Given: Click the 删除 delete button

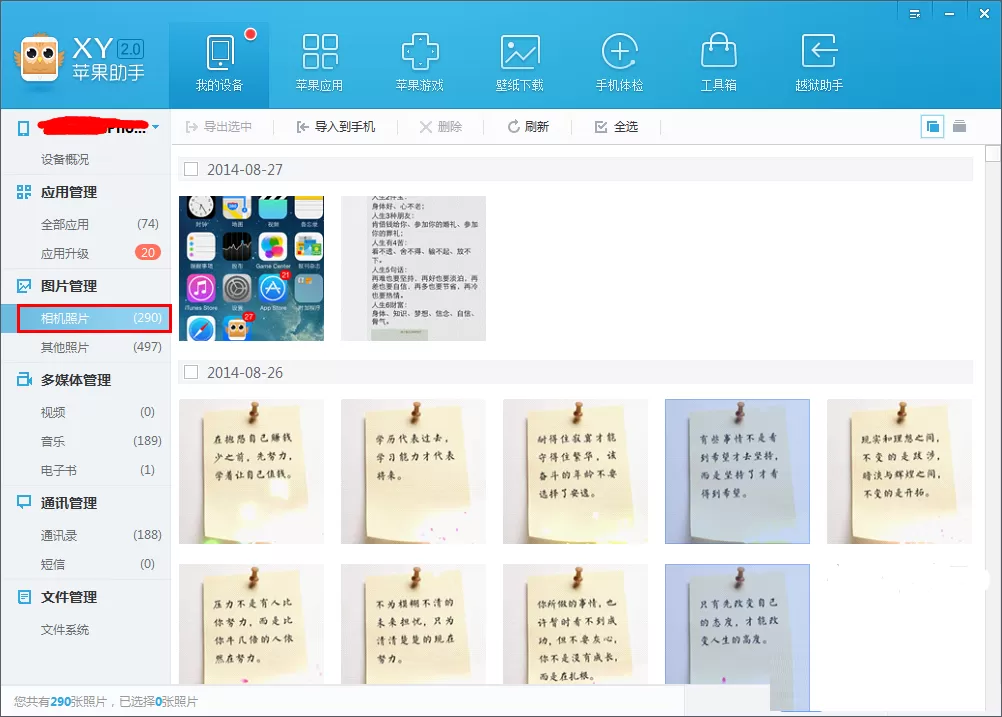Looking at the screenshot, I should pyautogui.click(x=441, y=127).
